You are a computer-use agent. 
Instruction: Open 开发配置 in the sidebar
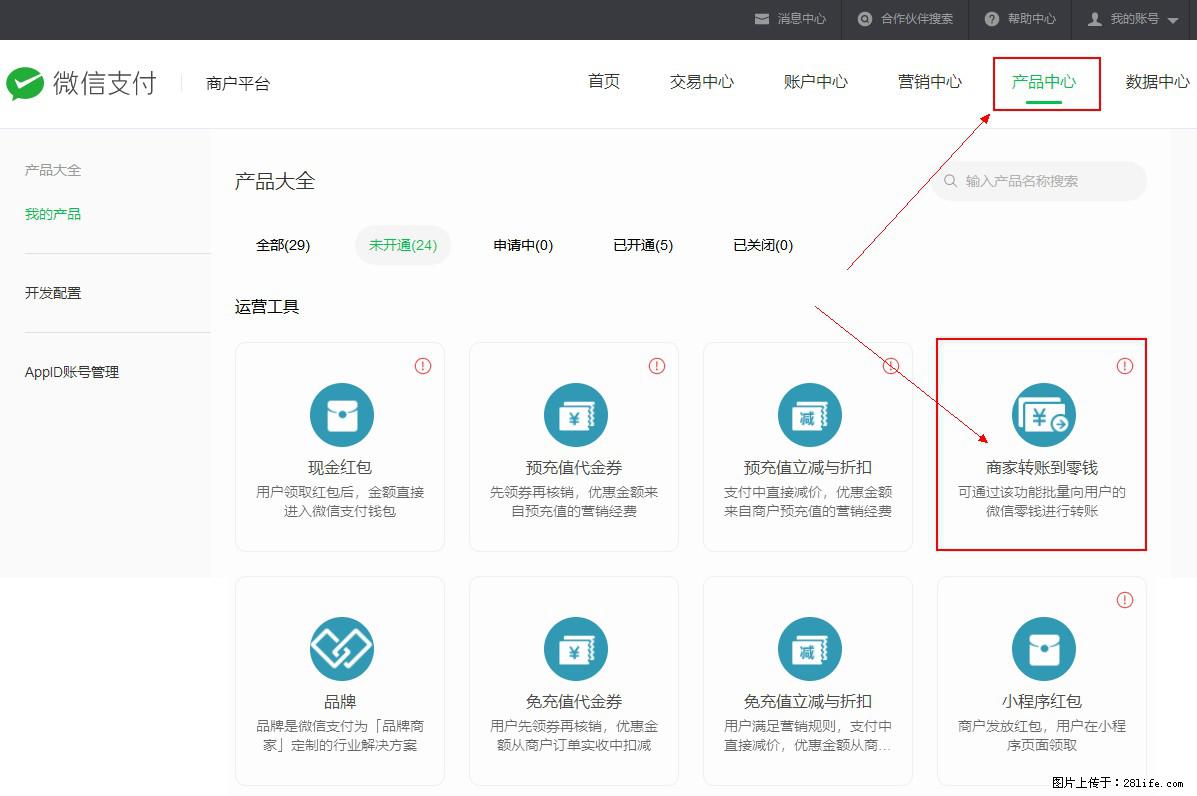click(x=52, y=292)
